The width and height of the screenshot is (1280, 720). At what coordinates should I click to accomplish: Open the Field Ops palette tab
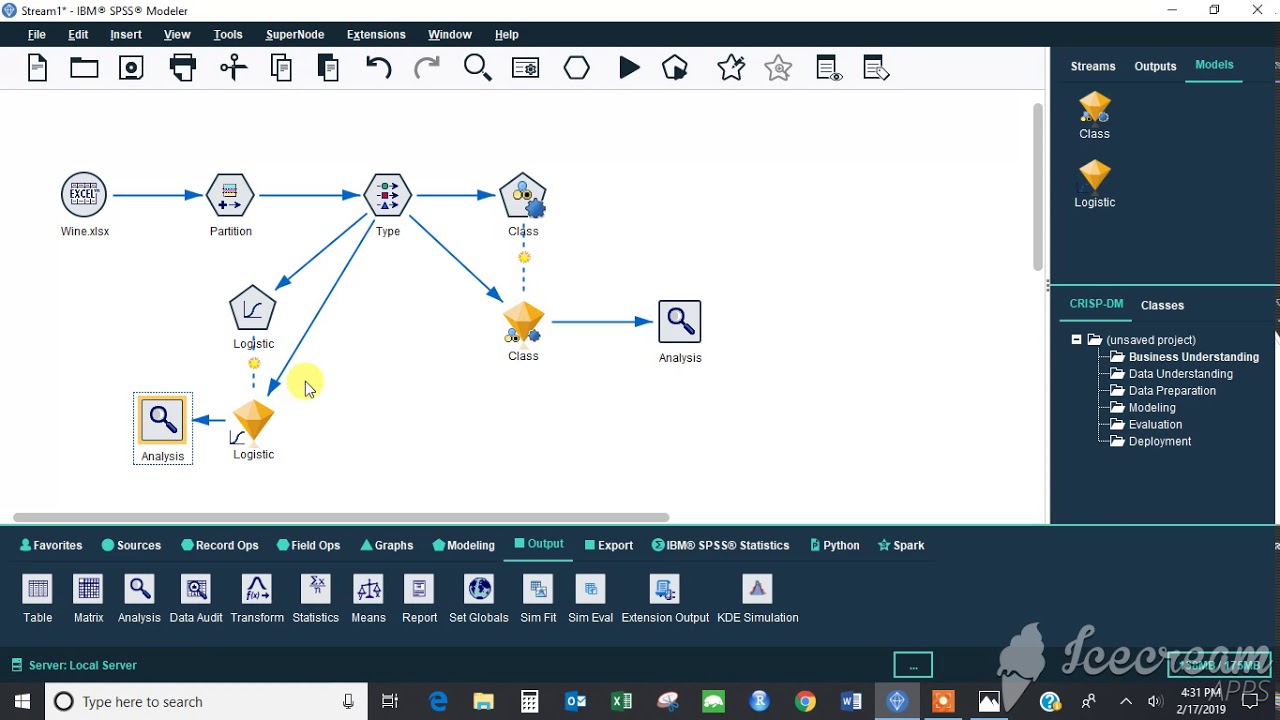click(309, 545)
